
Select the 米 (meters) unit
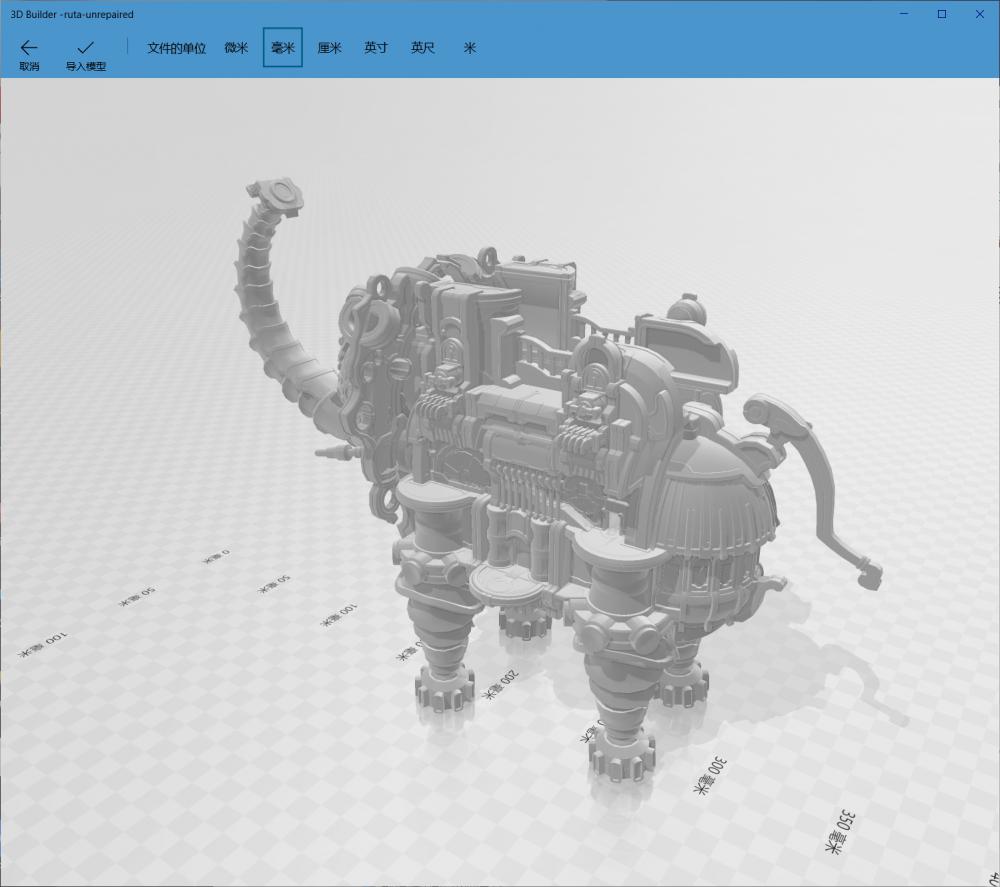(x=470, y=47)
